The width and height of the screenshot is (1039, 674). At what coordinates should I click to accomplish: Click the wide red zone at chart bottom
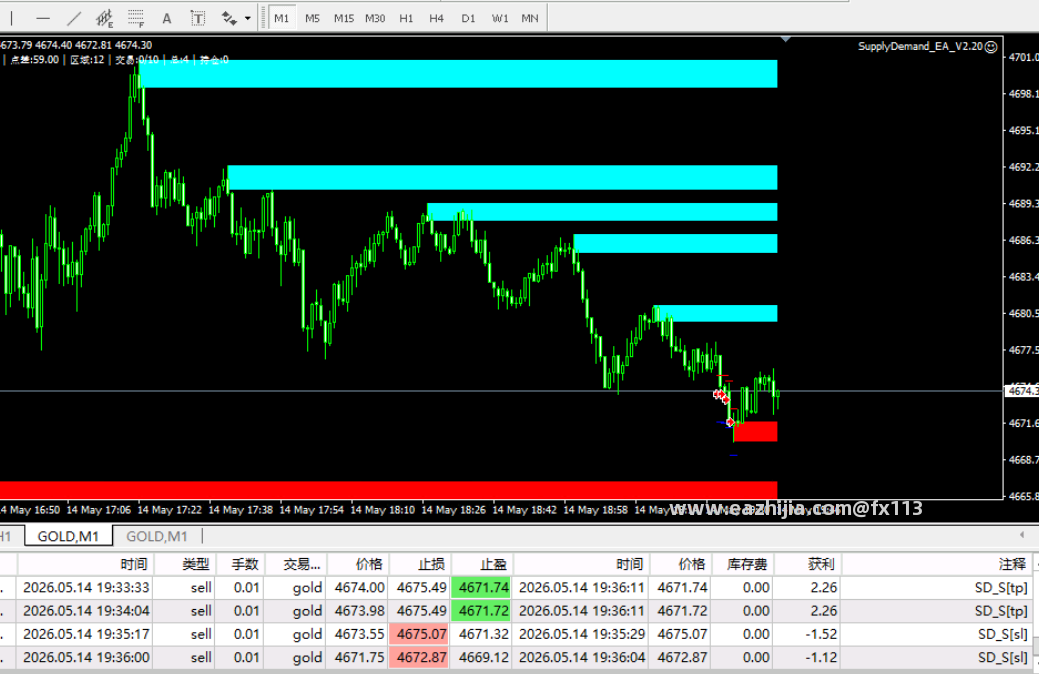pyautogui.click(x=388, y=490)
